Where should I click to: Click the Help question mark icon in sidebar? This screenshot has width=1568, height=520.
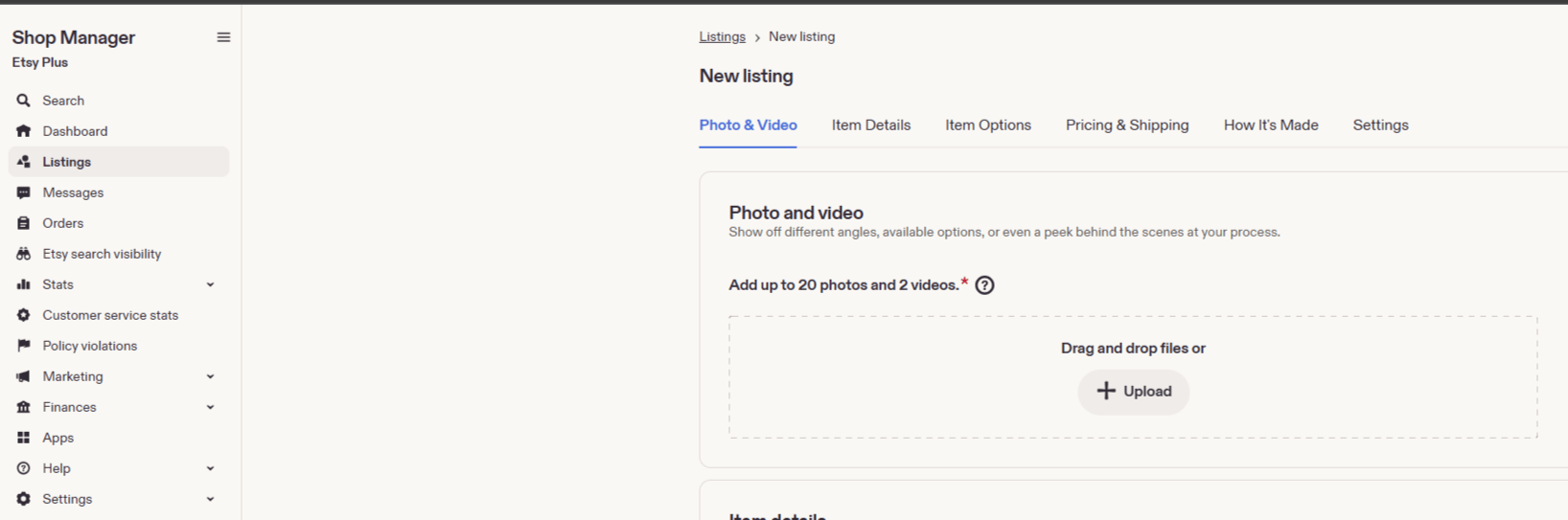pos(24,468)
